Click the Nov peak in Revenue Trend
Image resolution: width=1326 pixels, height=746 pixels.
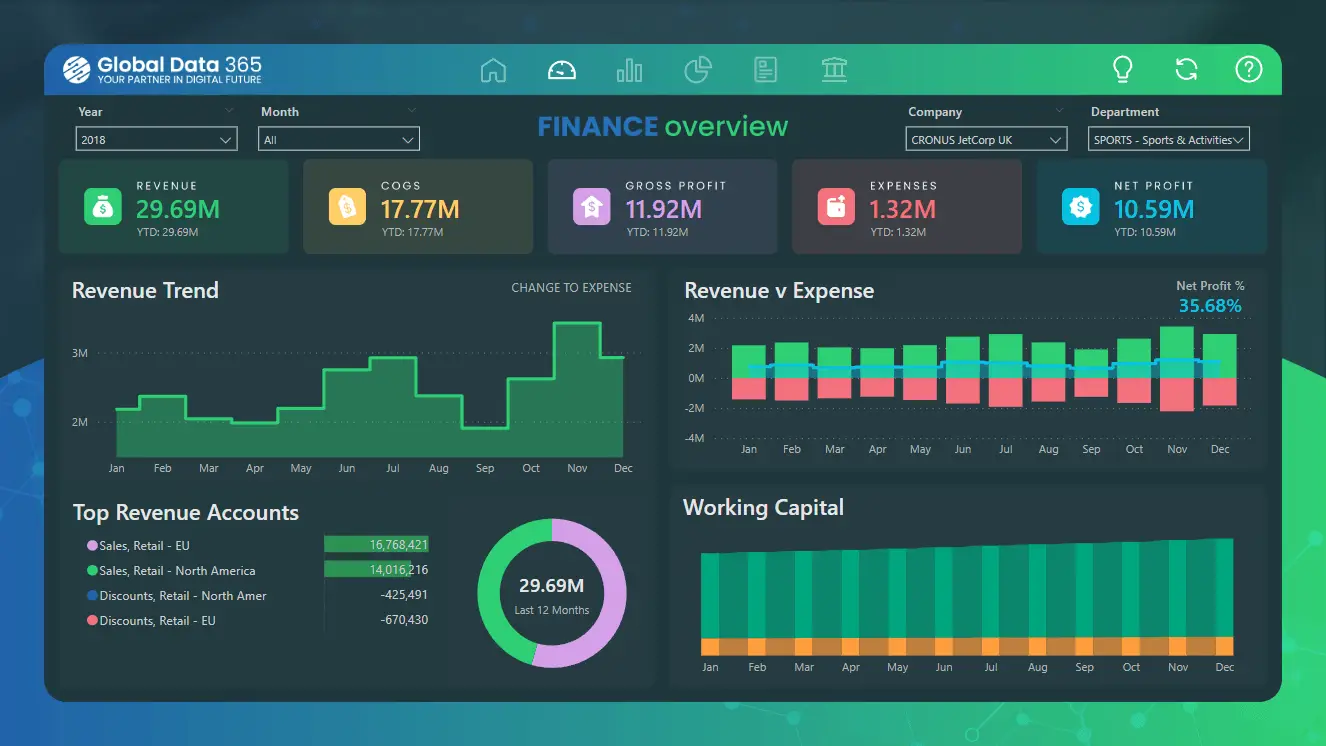click(577, 390)
